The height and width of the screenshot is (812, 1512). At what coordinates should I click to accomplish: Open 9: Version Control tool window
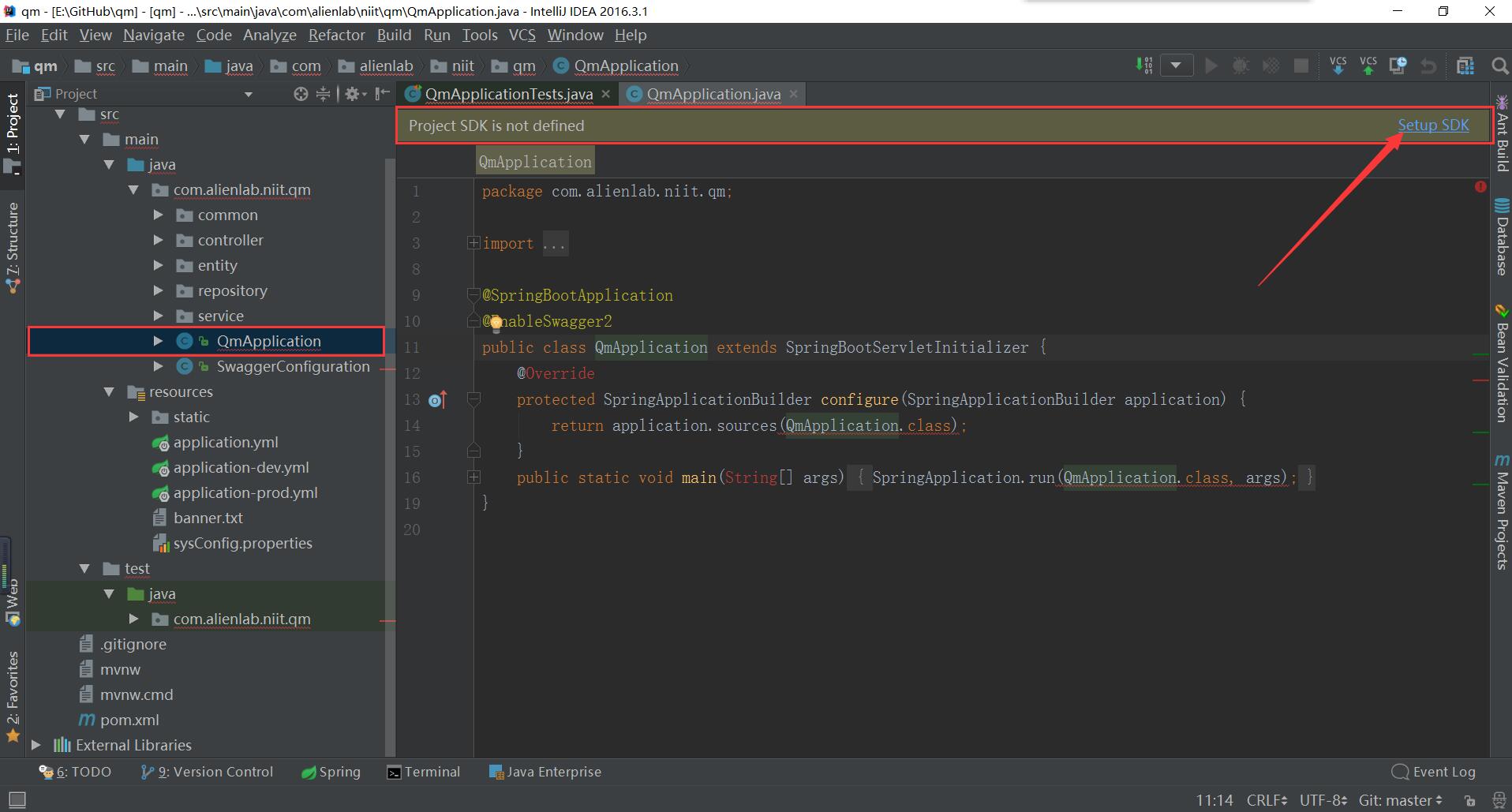click(207, 772)
